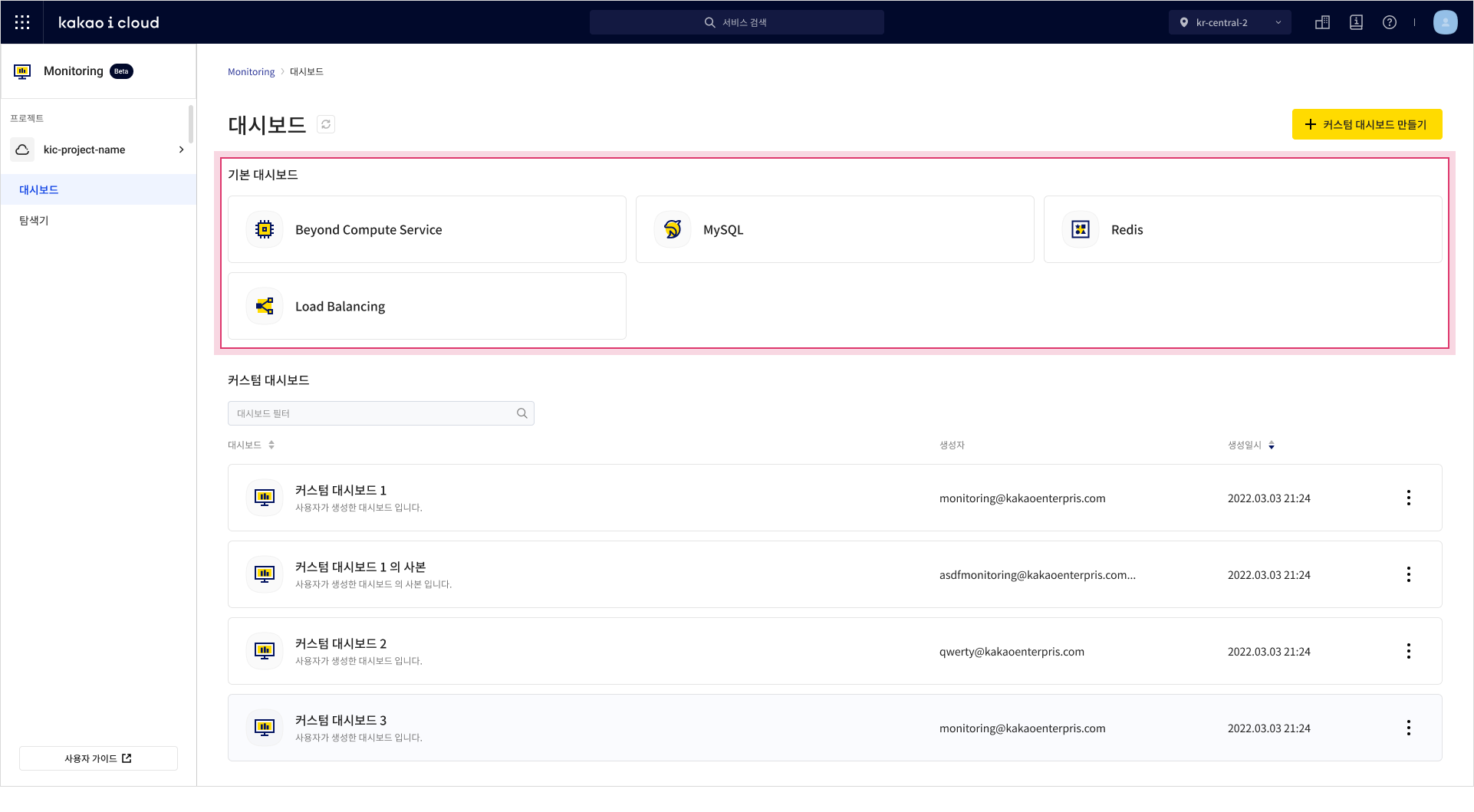Viewport: 1474px width, 812px height.
Task: Click the Beyond Compute Service chip icon
Action: click(x=265, y=229)
